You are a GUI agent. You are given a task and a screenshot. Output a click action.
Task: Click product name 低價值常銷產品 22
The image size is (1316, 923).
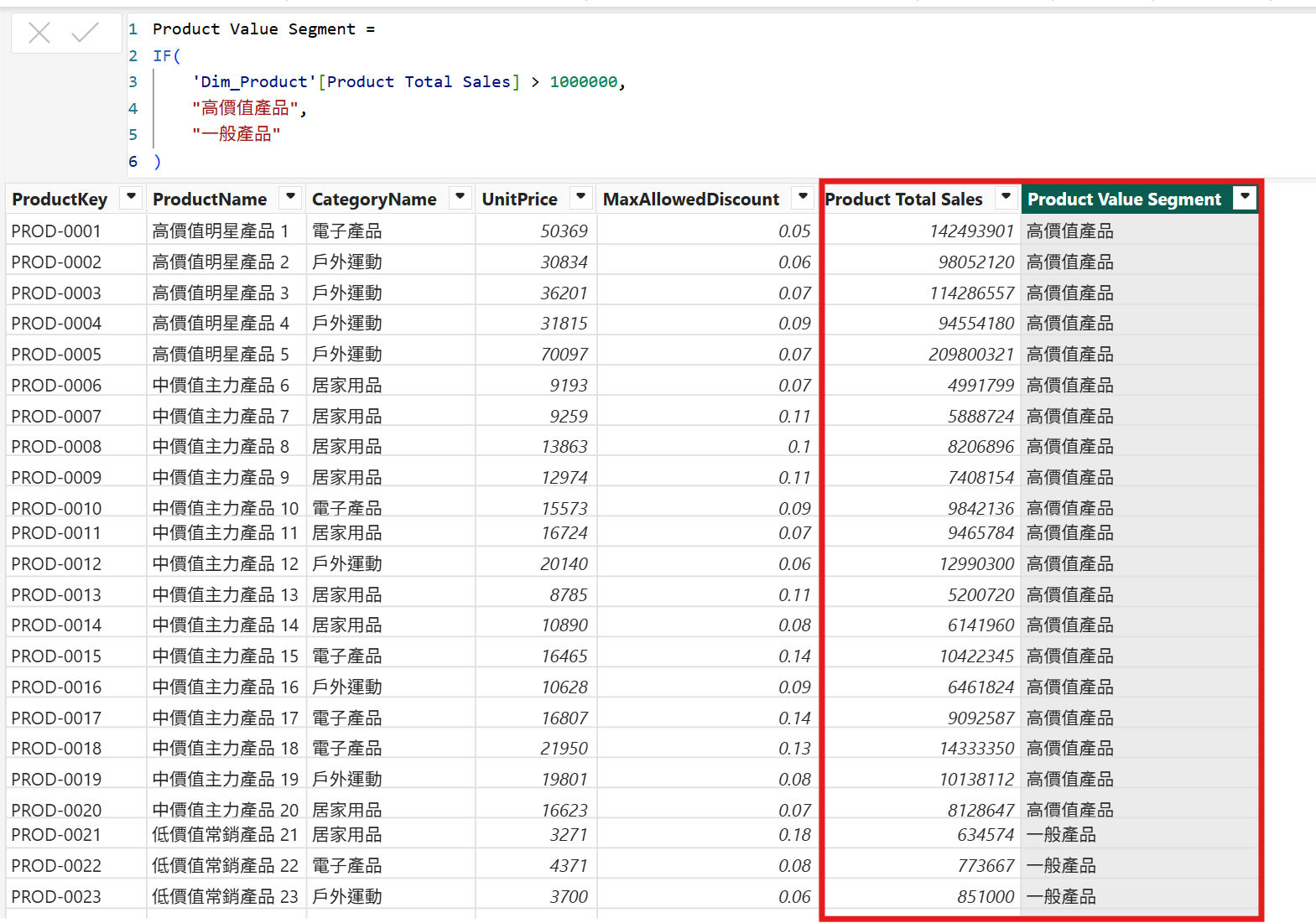pyautogui.click(x=225, y=866)
